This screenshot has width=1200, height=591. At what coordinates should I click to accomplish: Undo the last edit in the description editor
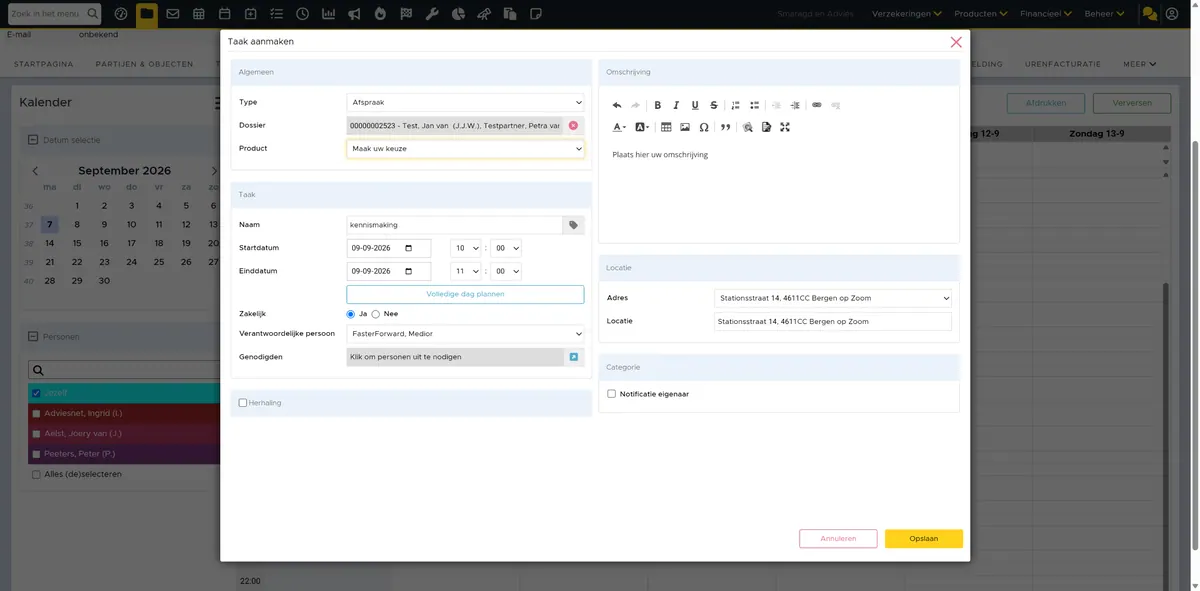point(617,105)
